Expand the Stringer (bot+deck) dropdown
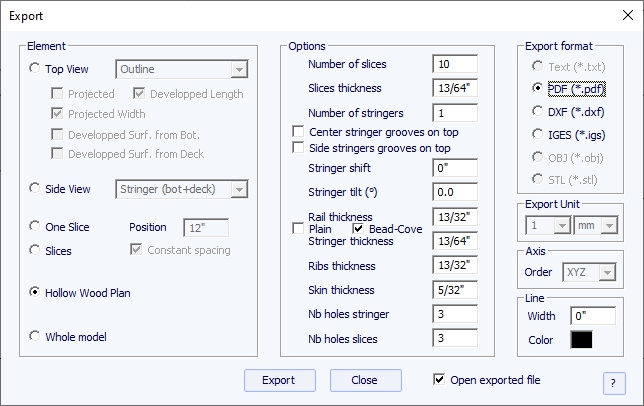Viewport: 644px width, 406px height. tap(182, 189)
